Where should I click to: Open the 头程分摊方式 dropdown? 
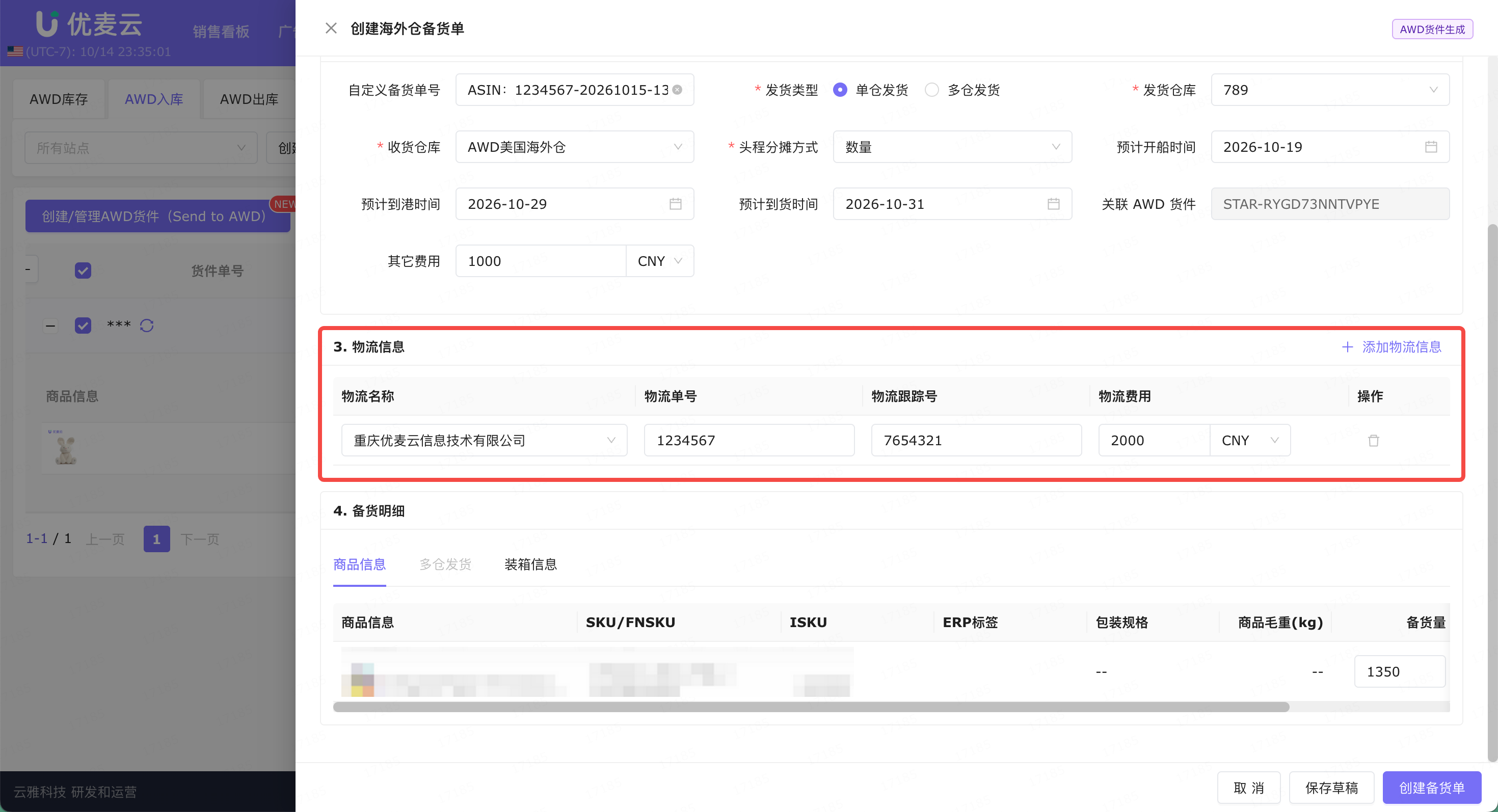[952, 147]
